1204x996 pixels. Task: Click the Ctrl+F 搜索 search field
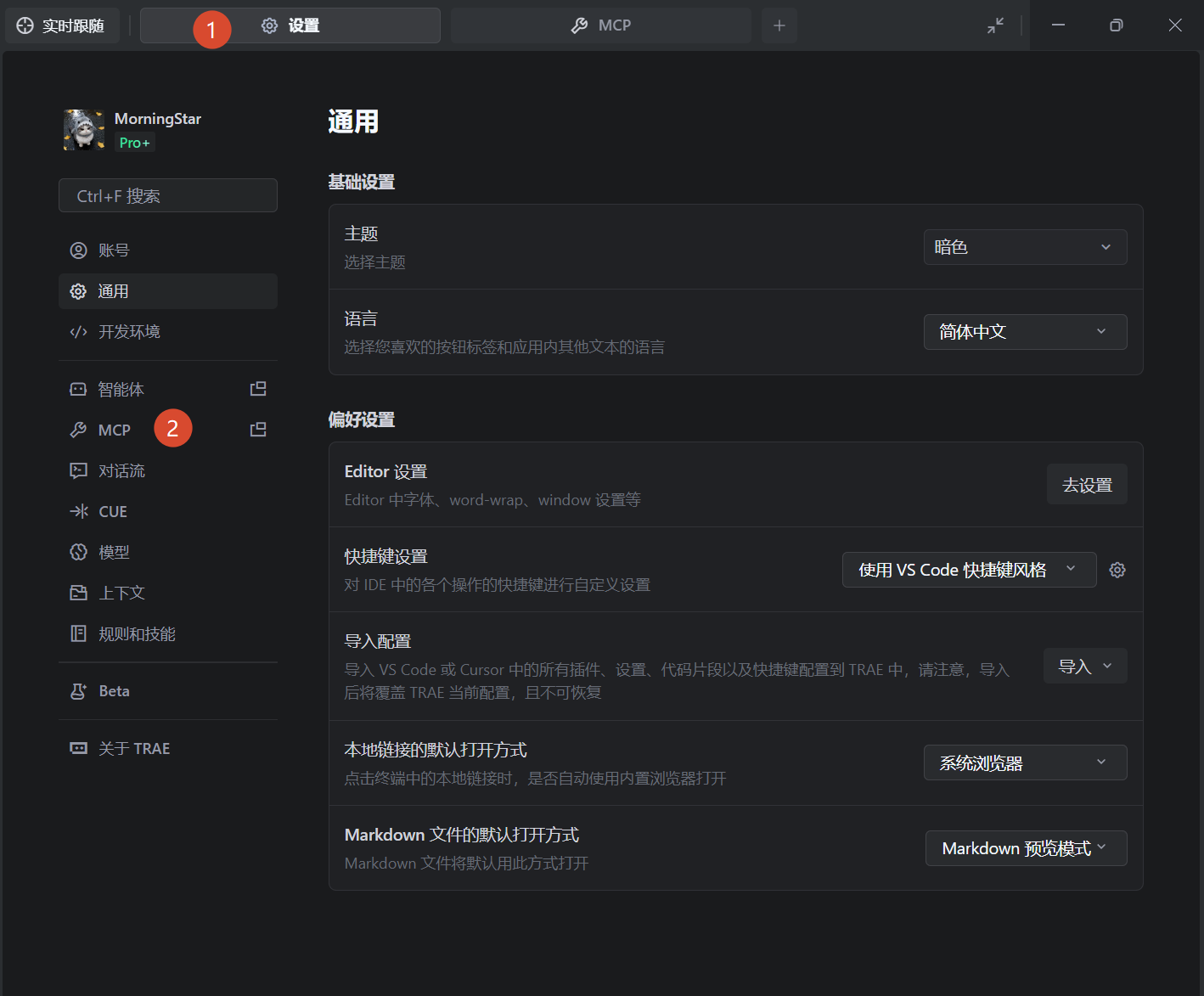(x=168, y=196)
